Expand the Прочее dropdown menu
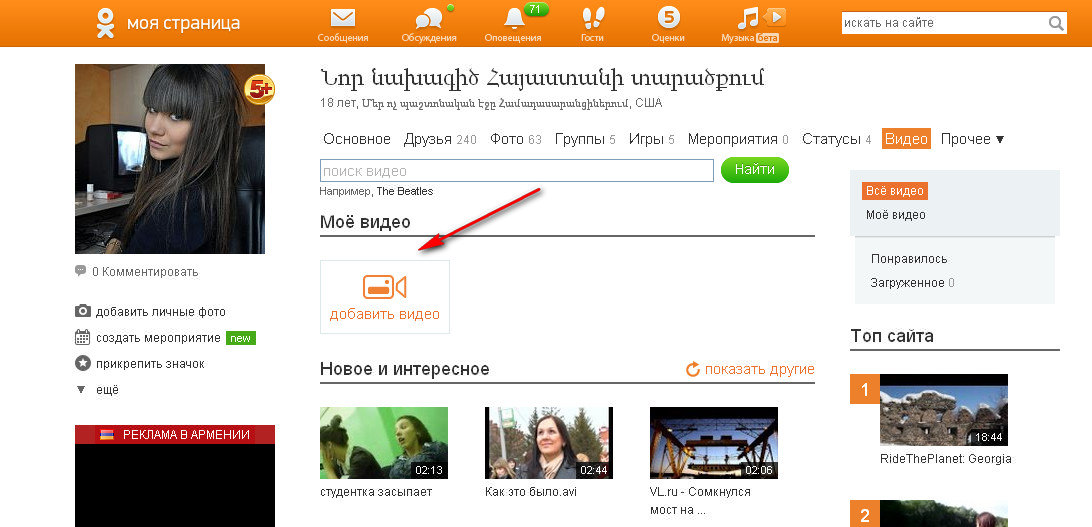Image resolution: width=1092 pixels, height=527 pixels. pos(972,139)
